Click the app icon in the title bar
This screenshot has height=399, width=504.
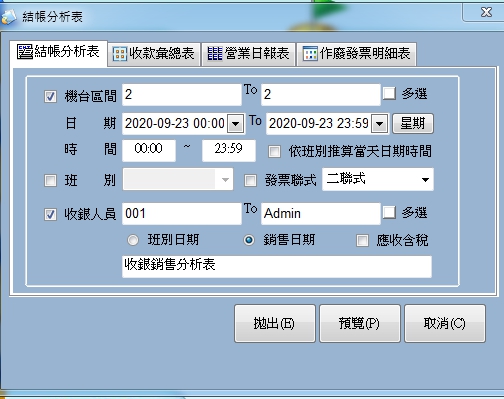[8, 16]
